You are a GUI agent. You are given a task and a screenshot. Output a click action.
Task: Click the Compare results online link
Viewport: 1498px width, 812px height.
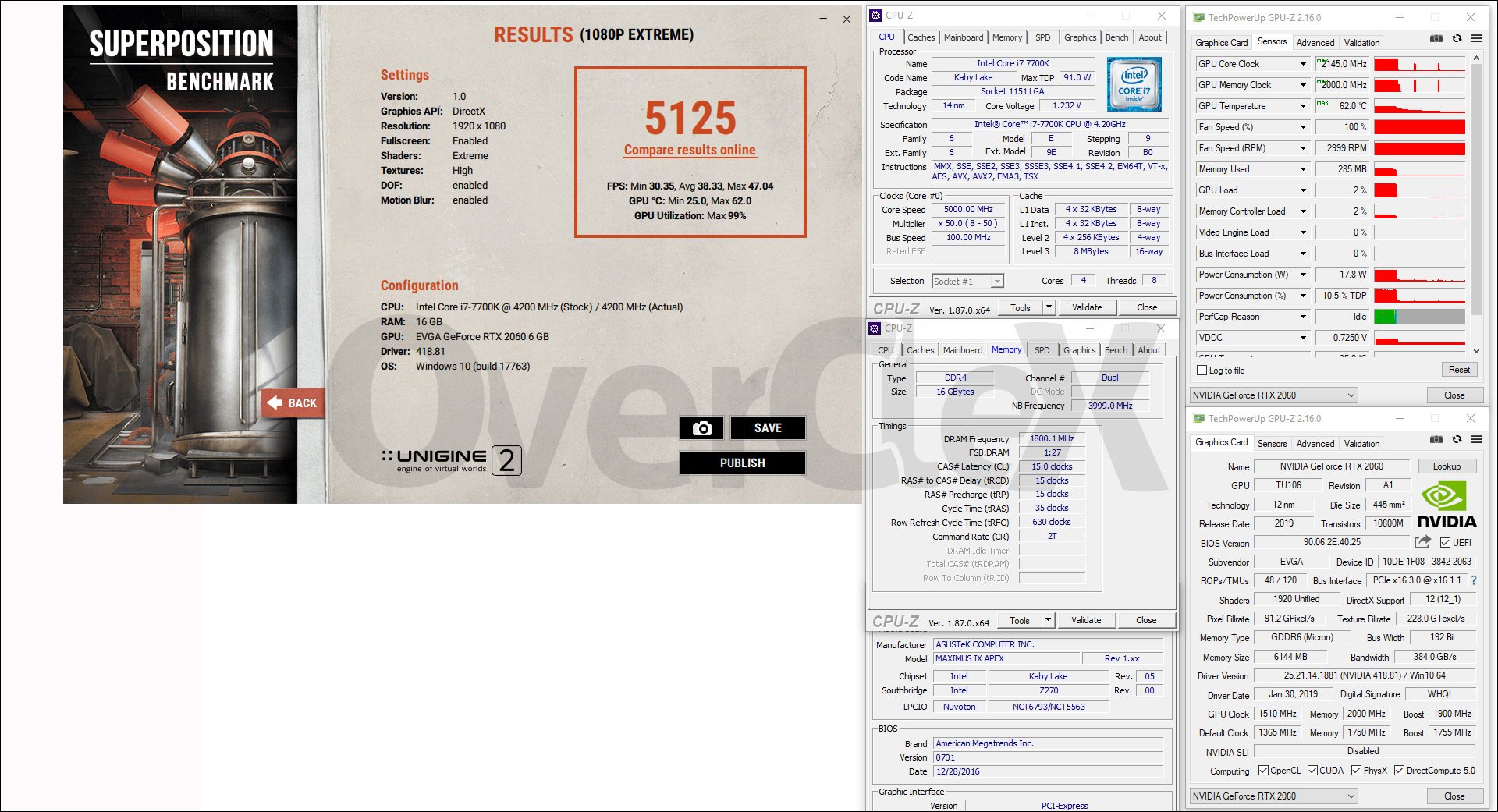690,150
